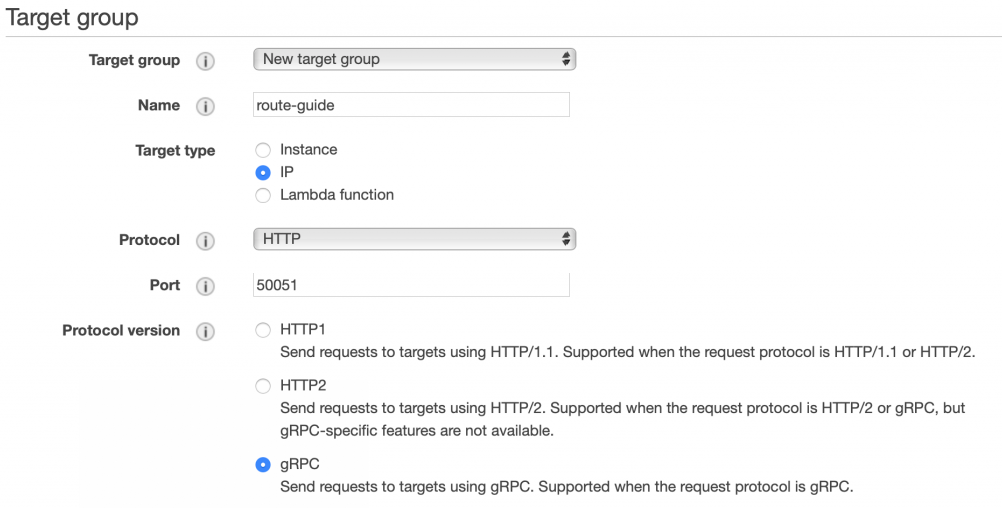This screenshot has height=508, width=1002.
Task: Open the HTTP protocol dropdown
Action: (415, 240)
